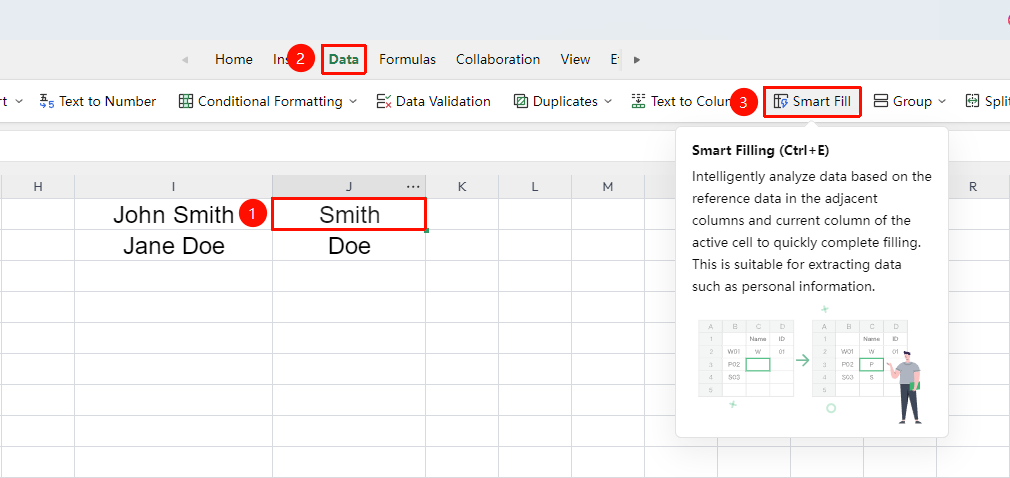Expand the Conditional Formatting dropdown arrow
The height and width of the screenshot is (478, 1010).
tap(352, 102)
